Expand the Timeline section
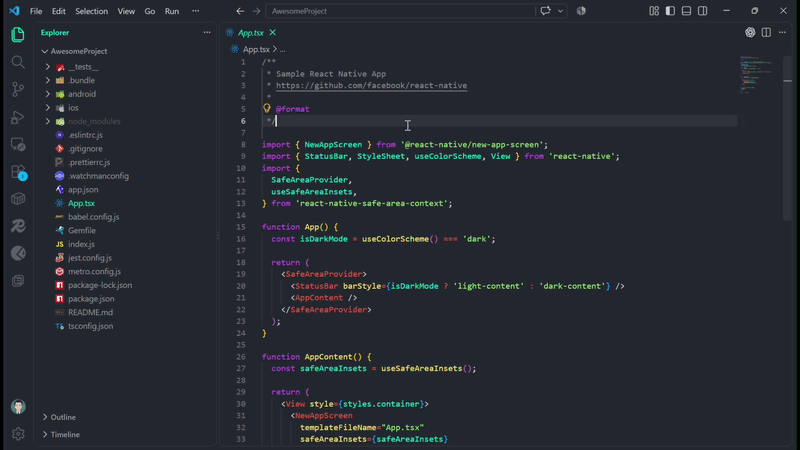800x450 pixels. pos(45,434)
